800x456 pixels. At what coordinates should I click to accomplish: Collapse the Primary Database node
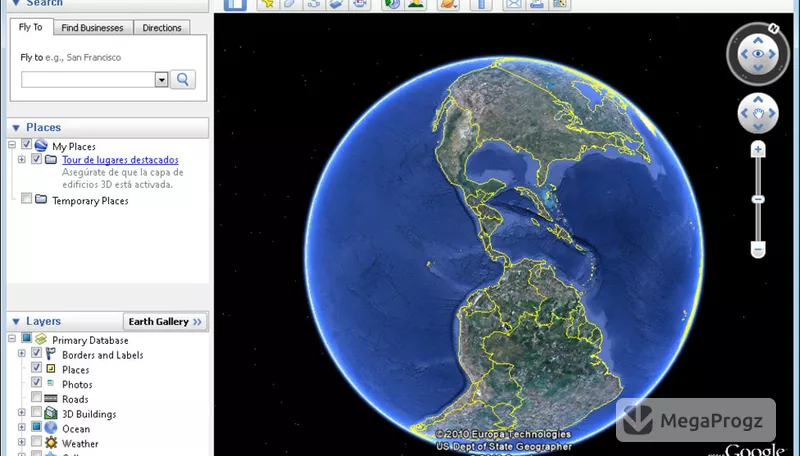click(12, 339)
